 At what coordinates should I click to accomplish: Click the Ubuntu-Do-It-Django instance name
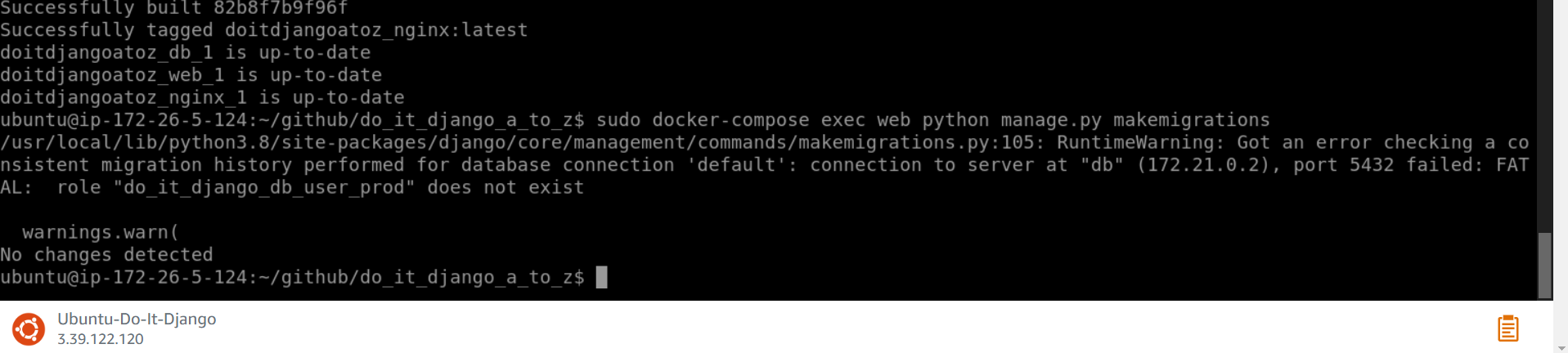click(137, 319)
